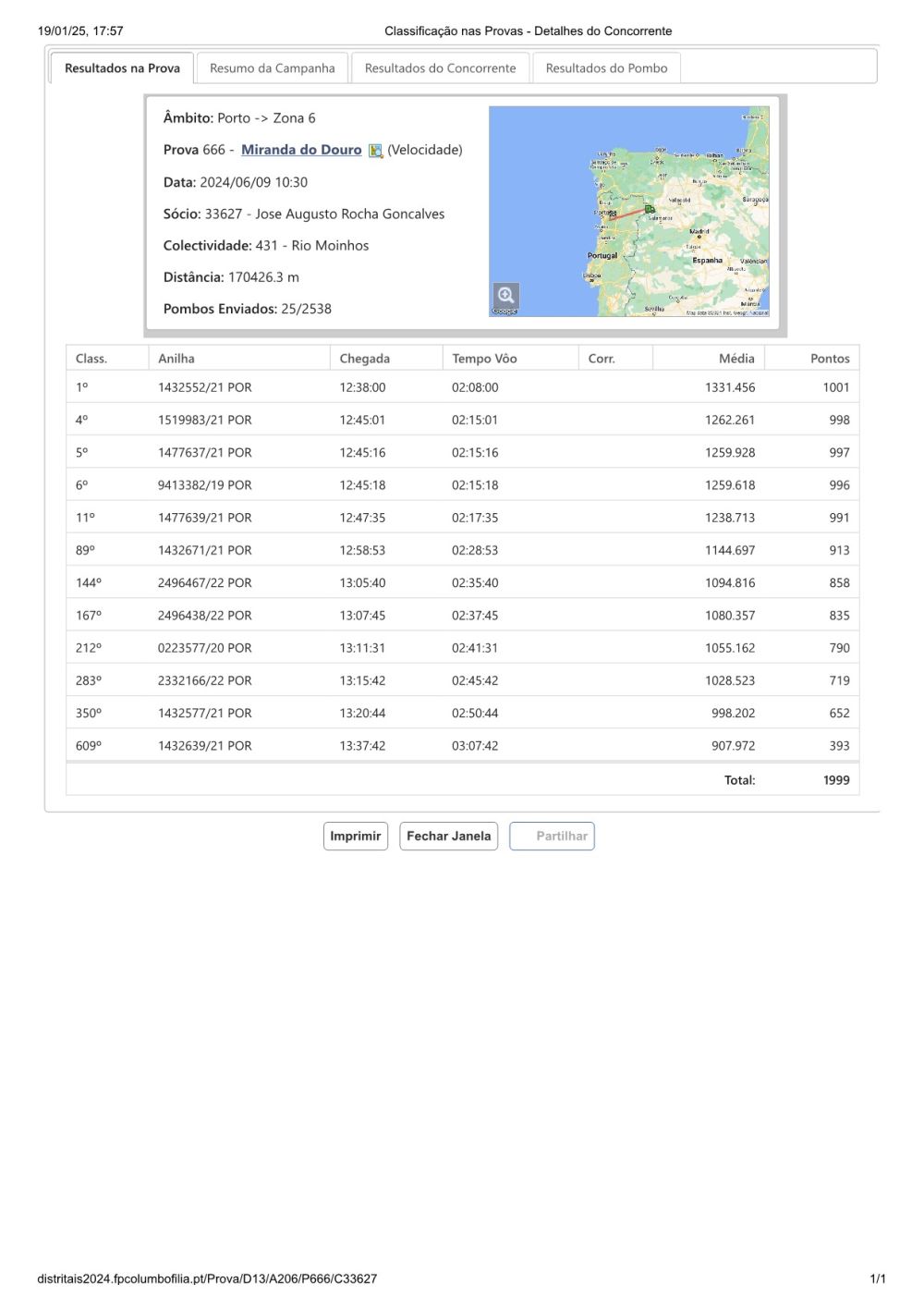Image resolution: width=924 pixels, height=1308 pixels.
Task: Open the Resultados do Concorrente tab
Action: tap(440, 68)
